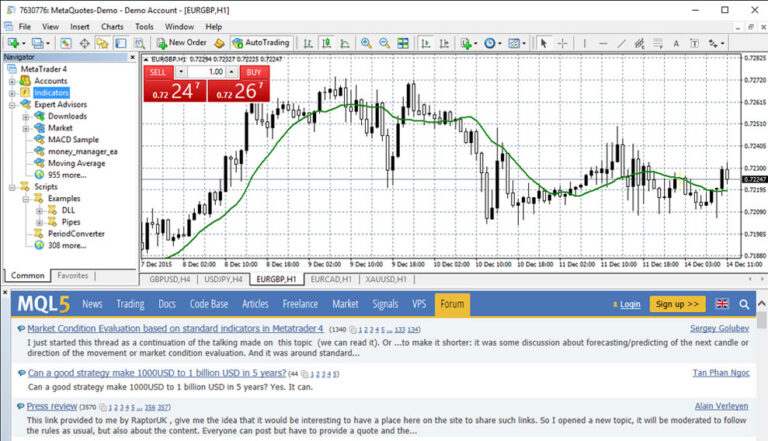Toggle chart Auto Scroll
Viewport: 768px width, 441px height.
tap(426, 43)
